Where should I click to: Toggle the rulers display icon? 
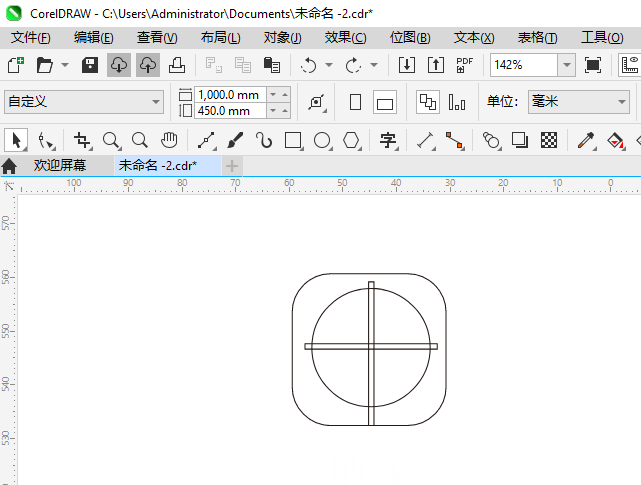(630, 65)
